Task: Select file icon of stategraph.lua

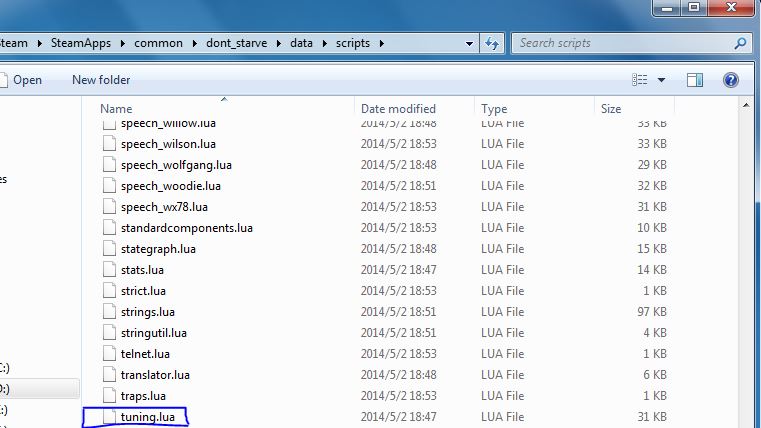Action: coord(109,249)
